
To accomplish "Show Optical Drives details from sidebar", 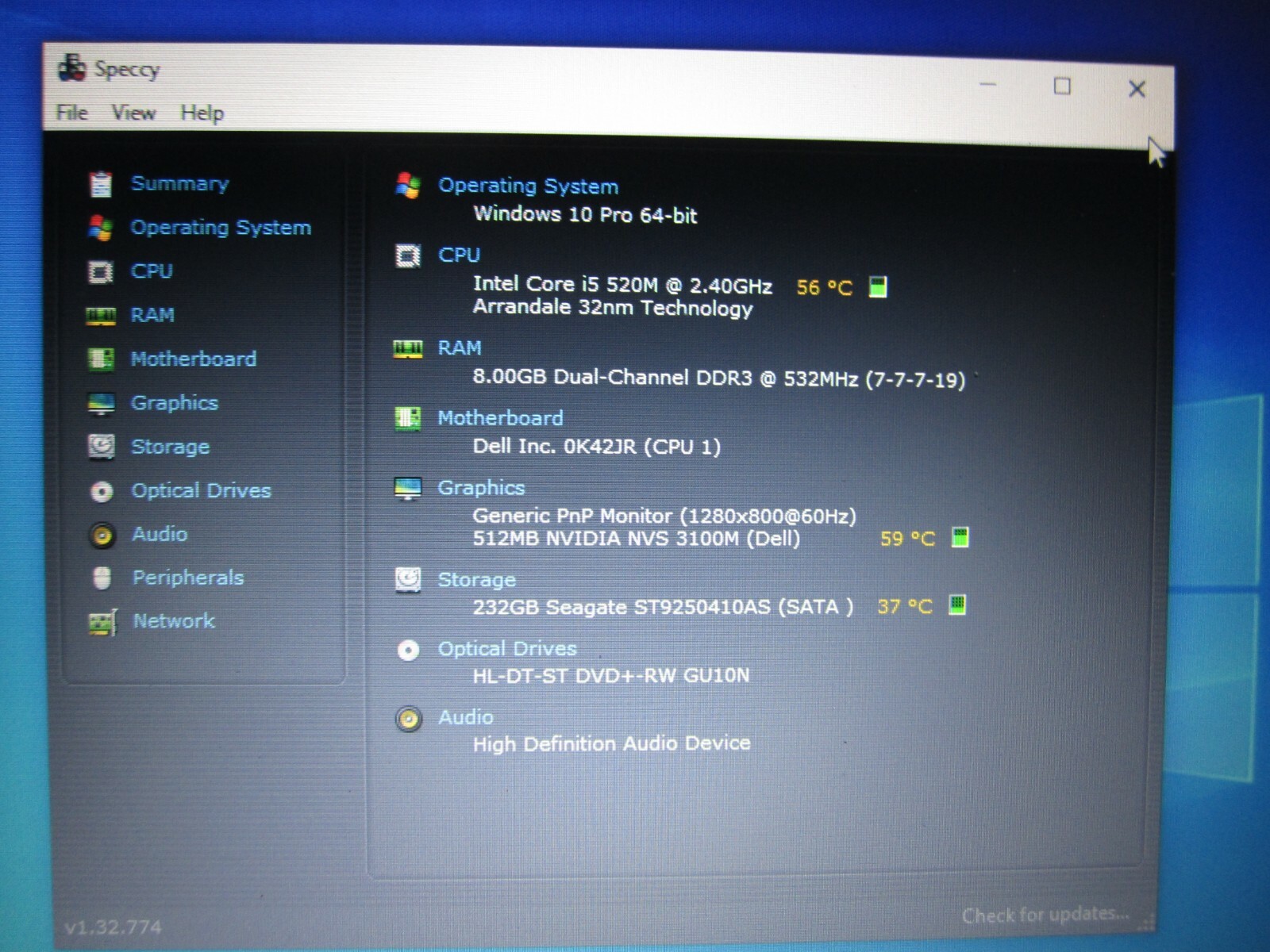I will point(202,490).
